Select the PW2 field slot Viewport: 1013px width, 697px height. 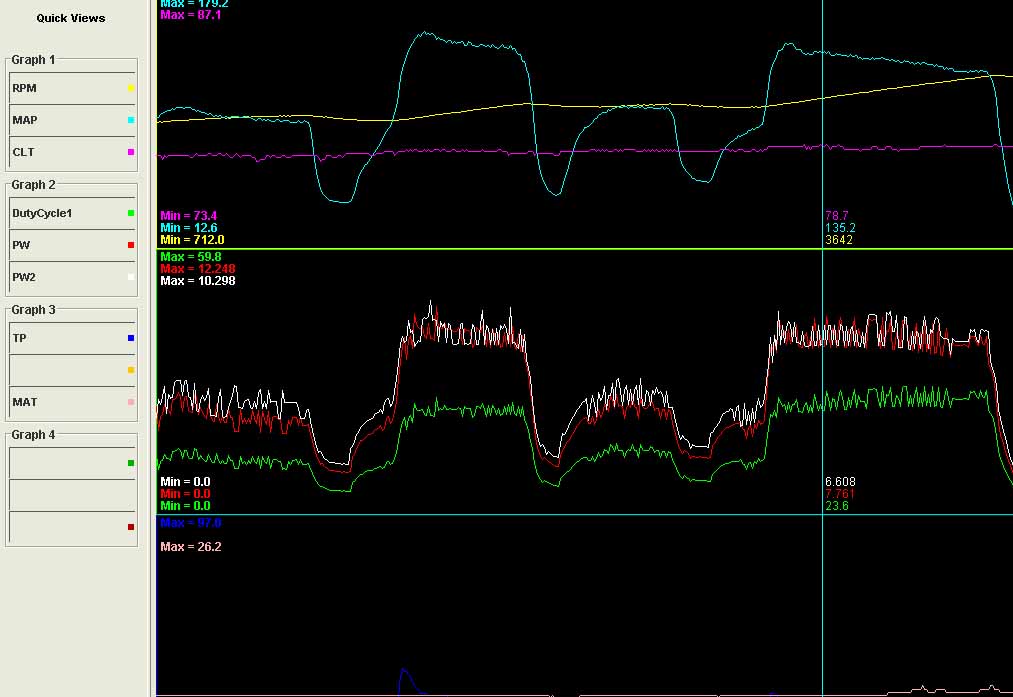click(66, 277)
